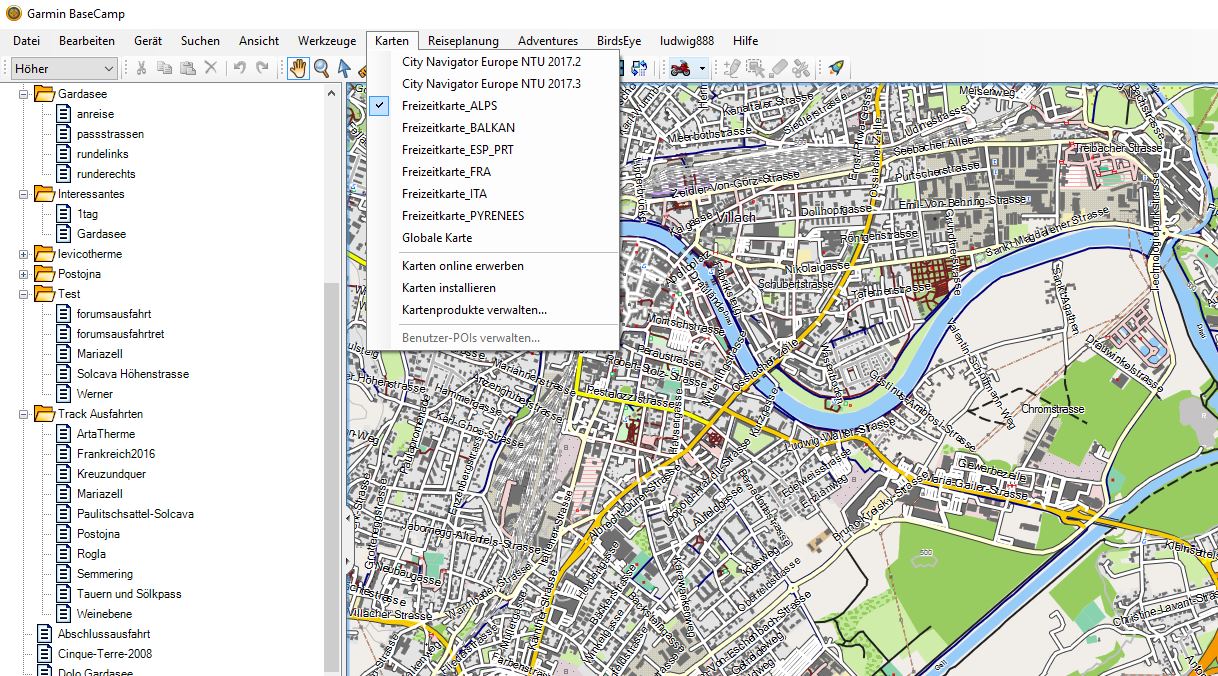This screenshot has height=676, width=1218.
Task: Open the Reiseplanung menu
Action: (x=463, y=41)
